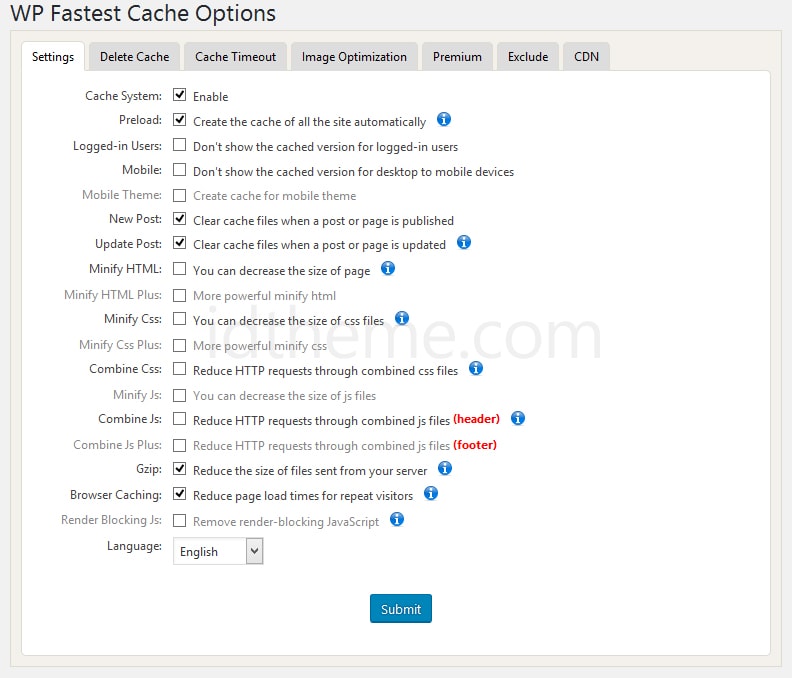Click 'Clear cache files when a post or page is published'
792x678 pixels.
323,221
